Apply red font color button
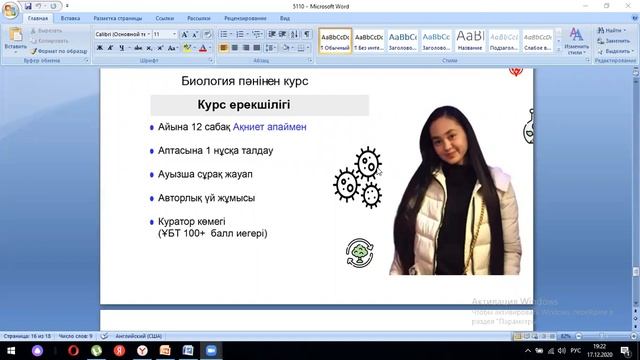The height and width of the screenshot is (360, 640). (203, 48)
